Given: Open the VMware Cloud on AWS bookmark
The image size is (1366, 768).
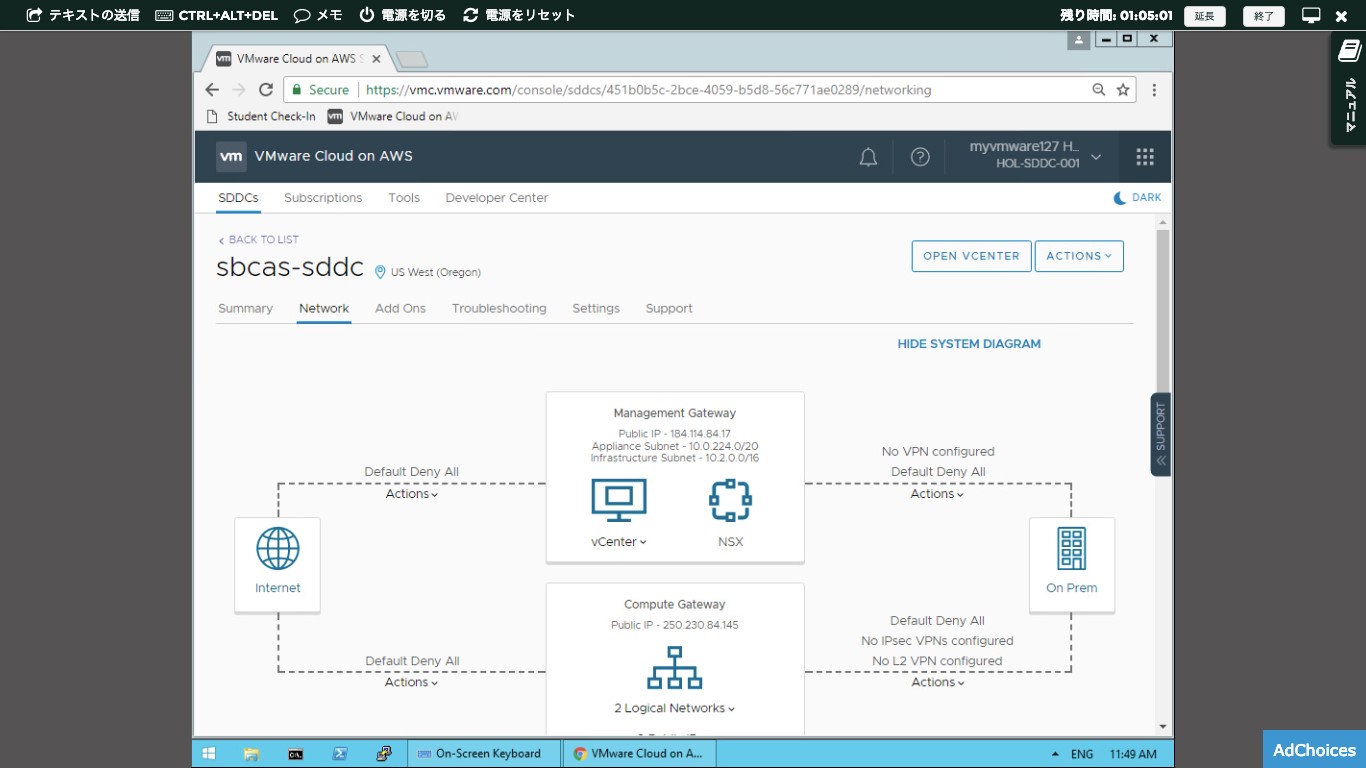Looking at the screenshot, I should (393, 116).
